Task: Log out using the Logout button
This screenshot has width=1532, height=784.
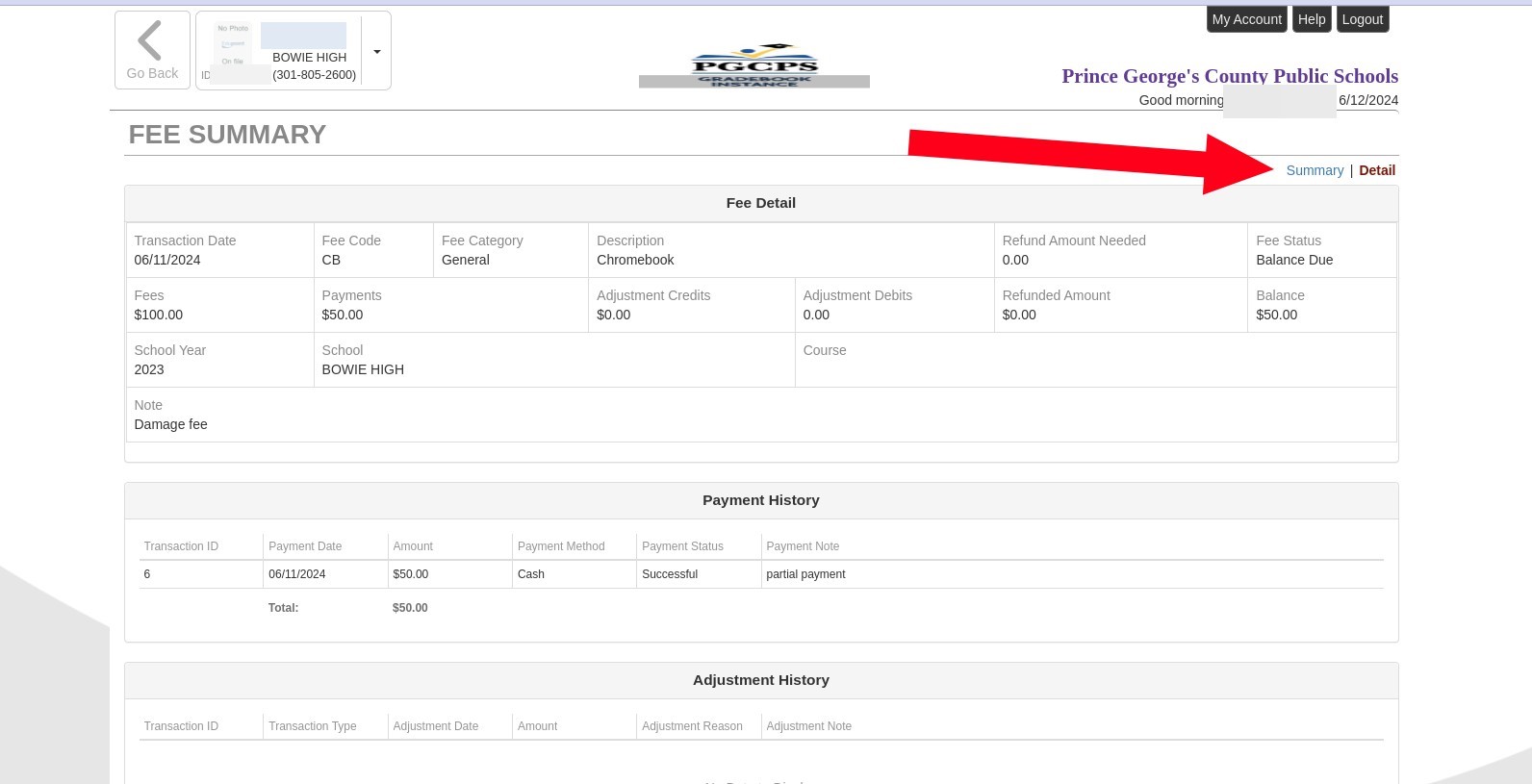Action: (1362, 19)
